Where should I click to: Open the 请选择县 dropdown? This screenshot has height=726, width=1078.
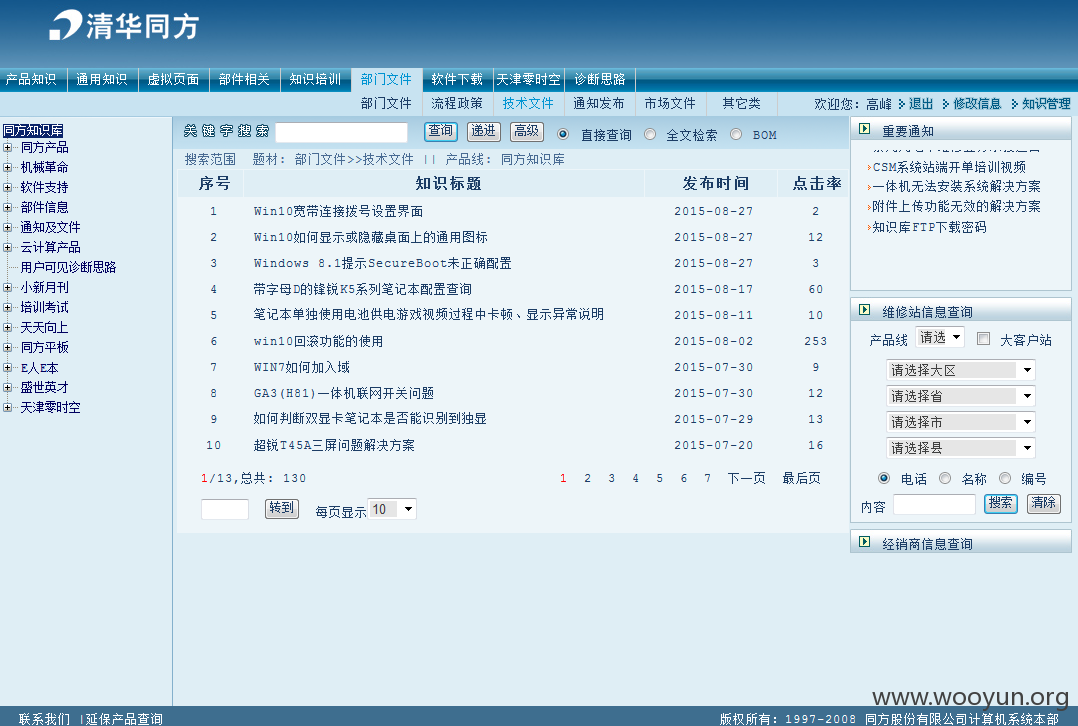pyautogui.click(x=961, y=448)
